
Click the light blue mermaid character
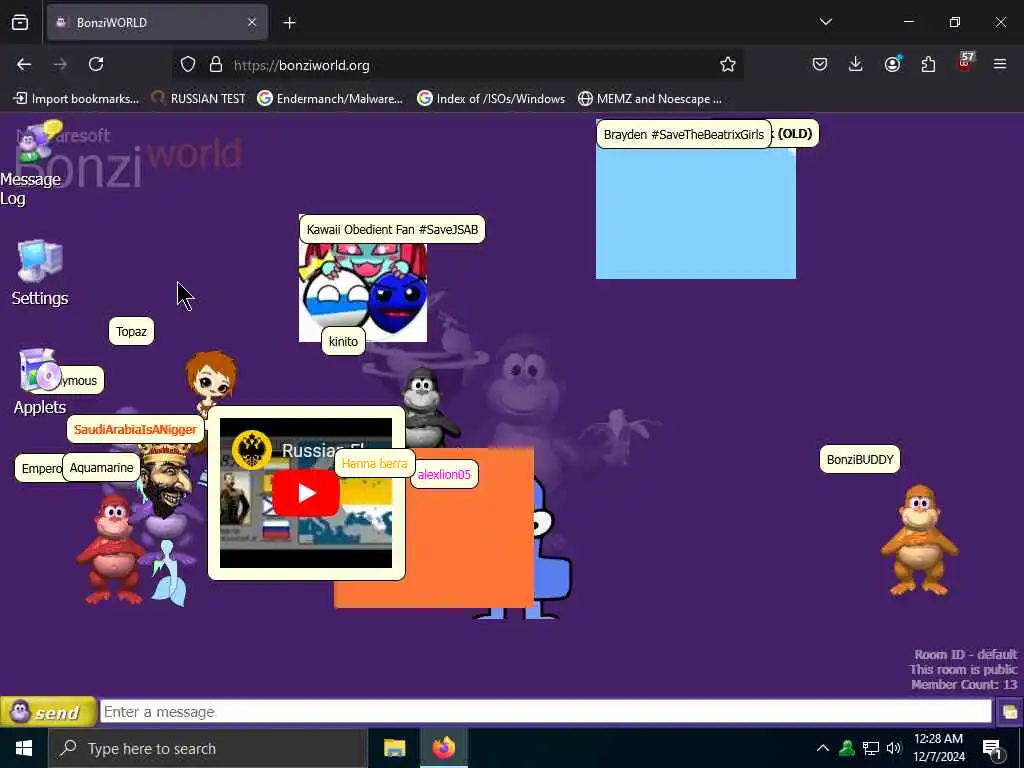click(169, 573)
